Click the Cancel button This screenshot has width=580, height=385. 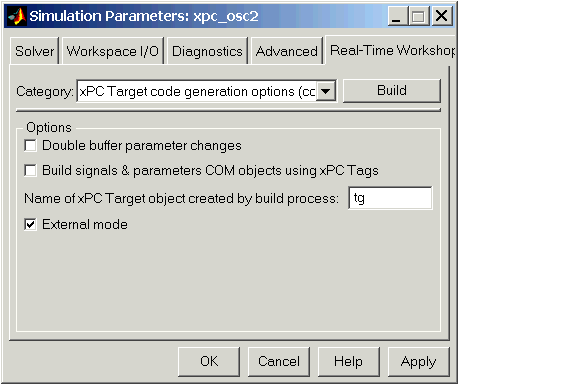click(x=279, y=361)
